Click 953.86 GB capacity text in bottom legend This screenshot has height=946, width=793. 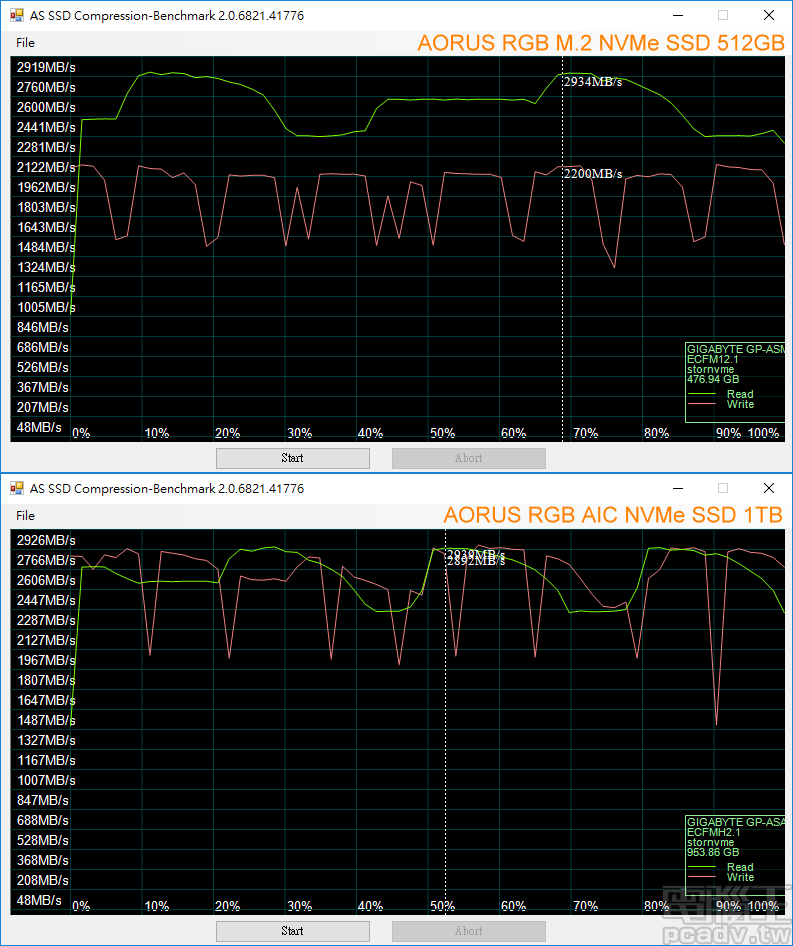(713, 852)
